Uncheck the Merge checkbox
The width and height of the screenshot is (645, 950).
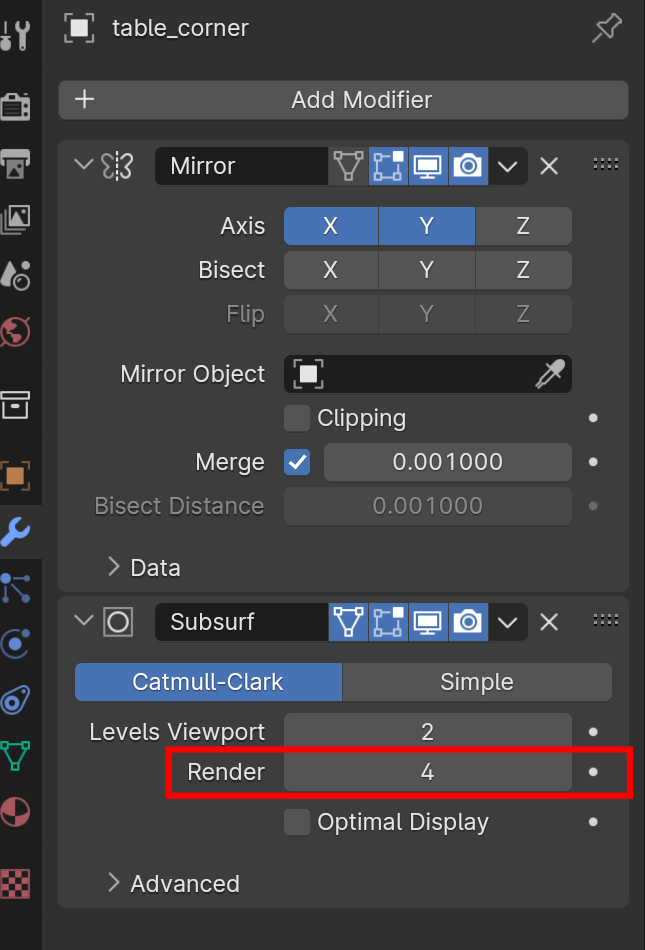pyautogui.click(x=297, y=462)
